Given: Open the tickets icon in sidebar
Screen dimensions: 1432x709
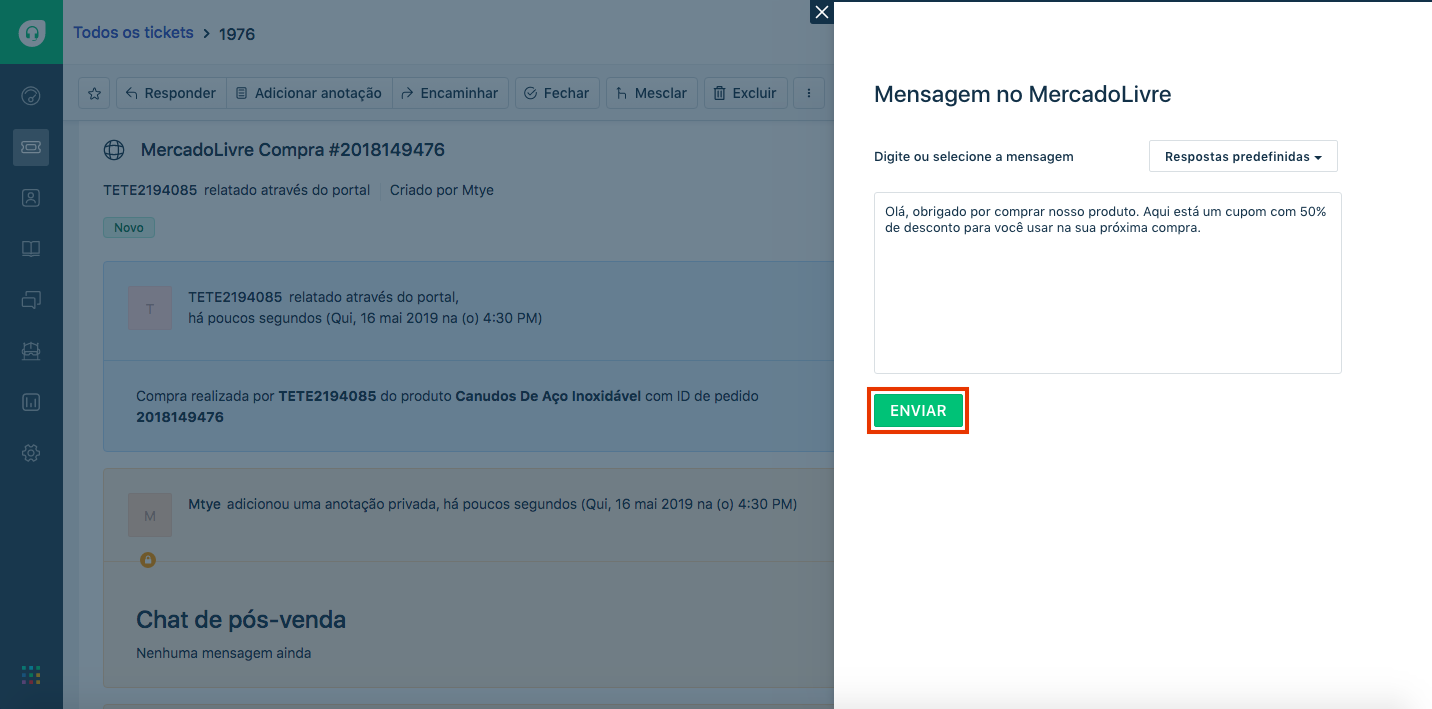Looking at the screenshot, I should pyautogui.click(x=31, y=147).
